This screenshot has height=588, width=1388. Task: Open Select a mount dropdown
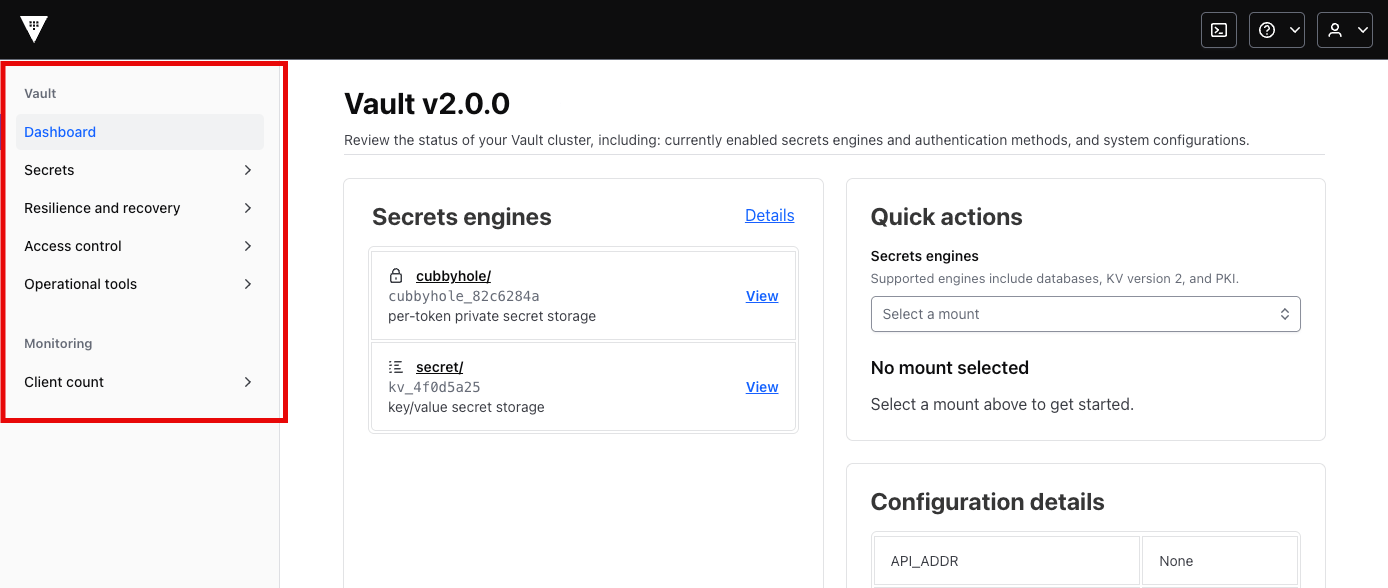coord(1085,314)
